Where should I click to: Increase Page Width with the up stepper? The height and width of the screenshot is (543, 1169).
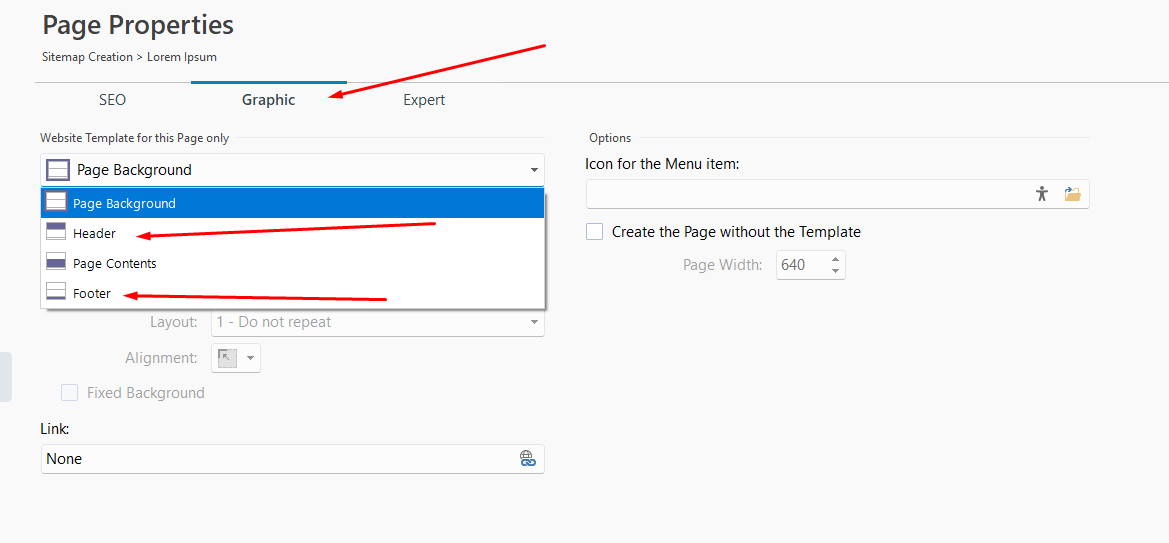836,259
